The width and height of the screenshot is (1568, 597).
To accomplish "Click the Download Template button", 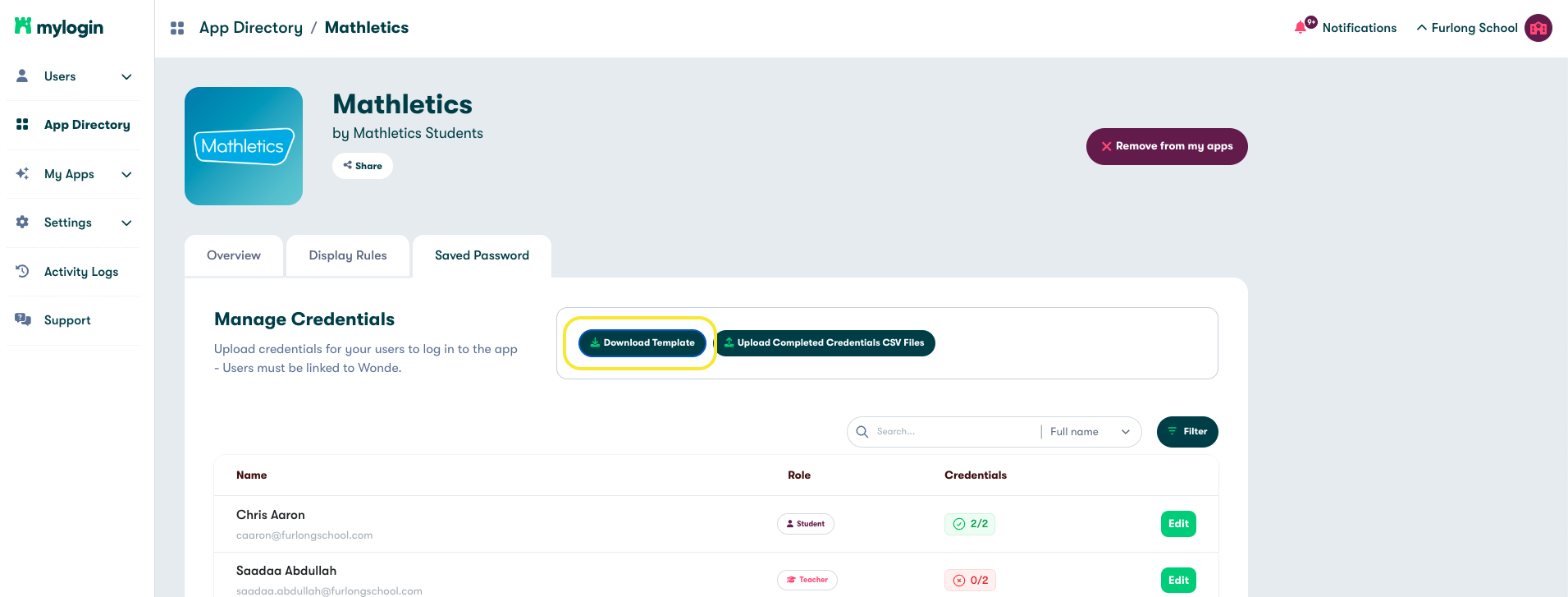I will pos(642,343).
